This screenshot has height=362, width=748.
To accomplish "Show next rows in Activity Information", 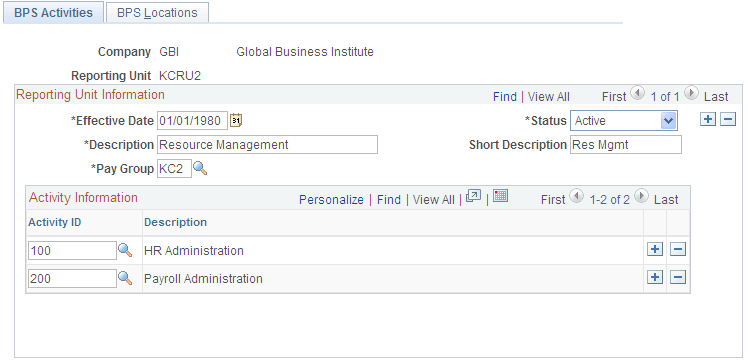I will tap(641, 196).
